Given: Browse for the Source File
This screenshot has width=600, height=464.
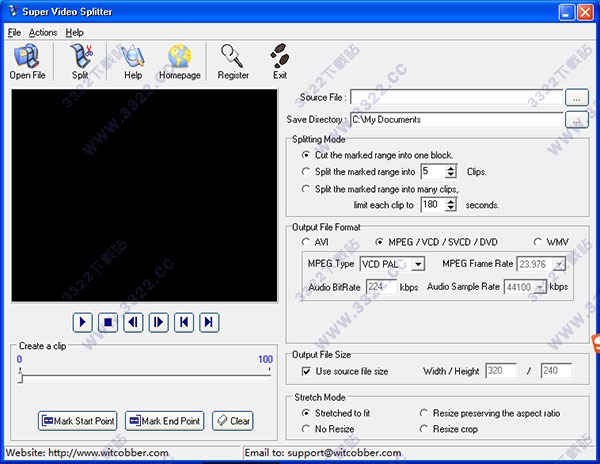Looking at the screenshot, I should point(575,98).
